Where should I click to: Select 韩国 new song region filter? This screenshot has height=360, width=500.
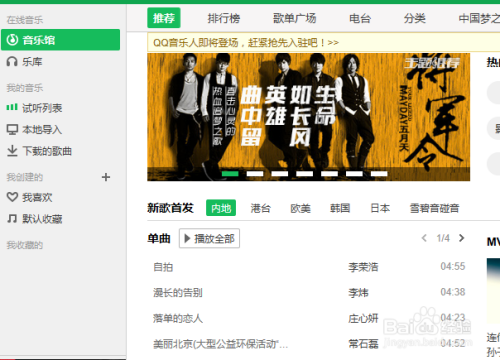click(340, 208)
